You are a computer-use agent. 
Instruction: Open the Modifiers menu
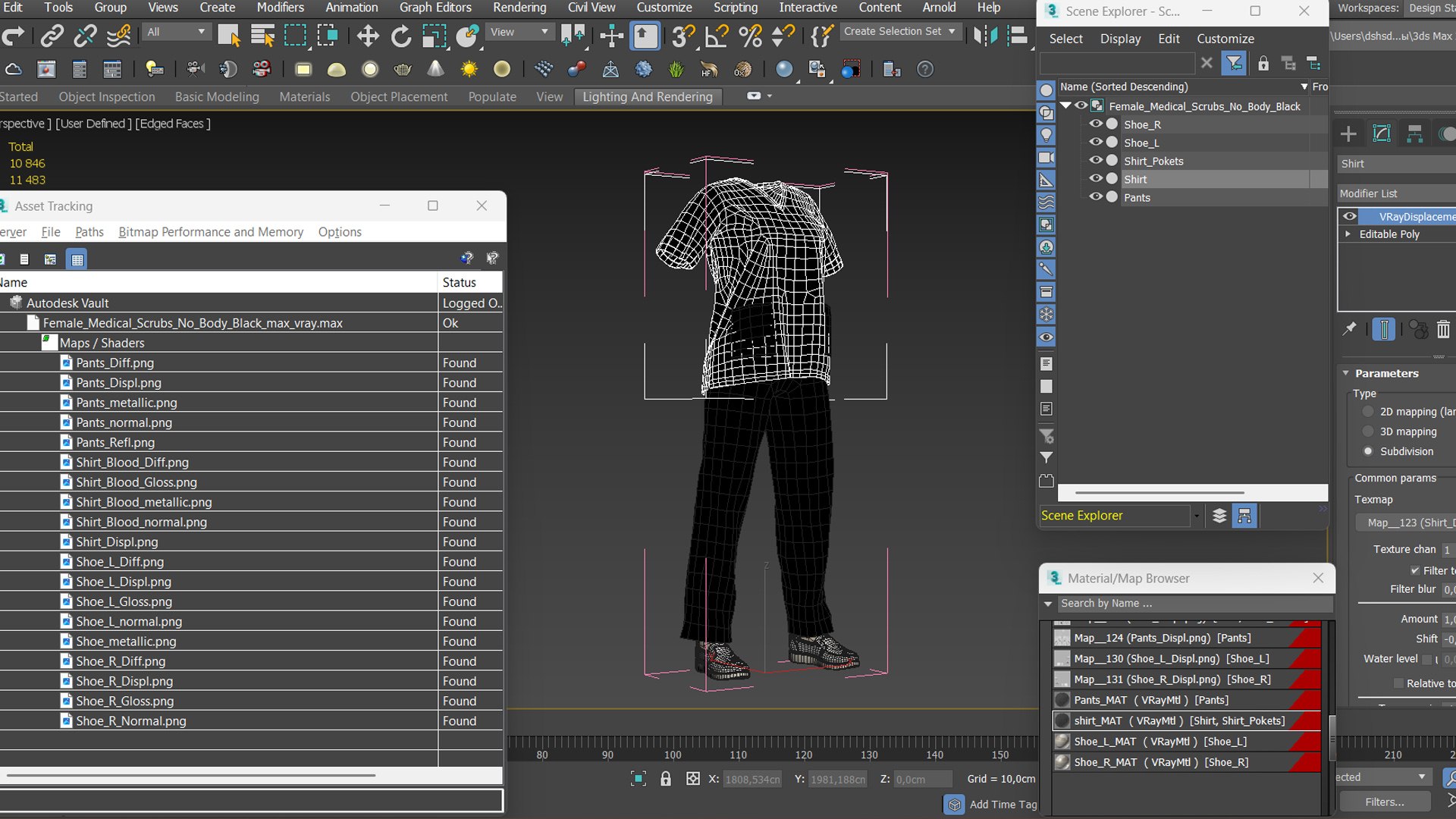280,8
